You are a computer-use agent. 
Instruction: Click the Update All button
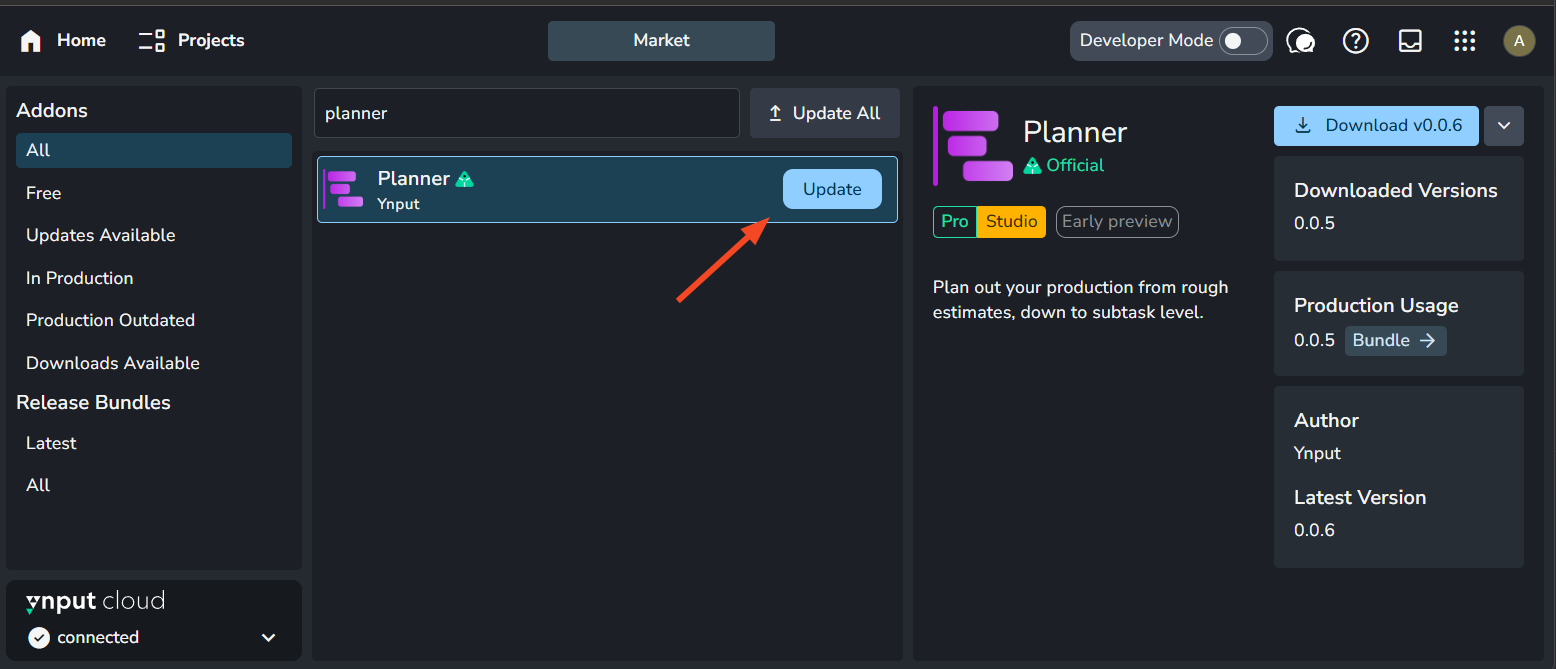point(825,113)
